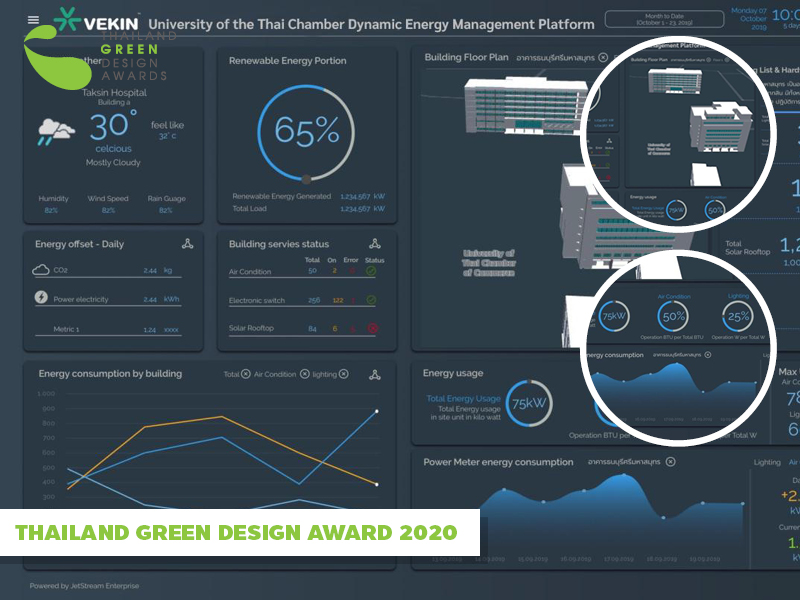Click the 75kW Total Energy Usage gauge

point(529,403)
